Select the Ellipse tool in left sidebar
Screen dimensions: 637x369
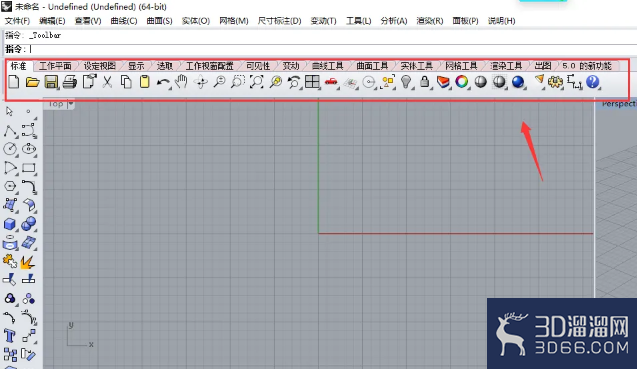pyautogui.click(x=29, y=149)
